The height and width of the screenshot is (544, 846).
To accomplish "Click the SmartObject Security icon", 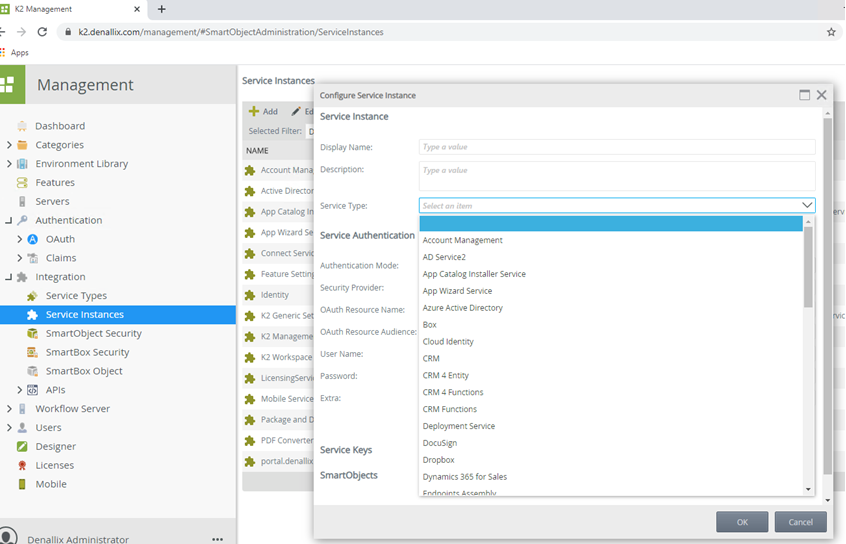I will tap(33, 334).
